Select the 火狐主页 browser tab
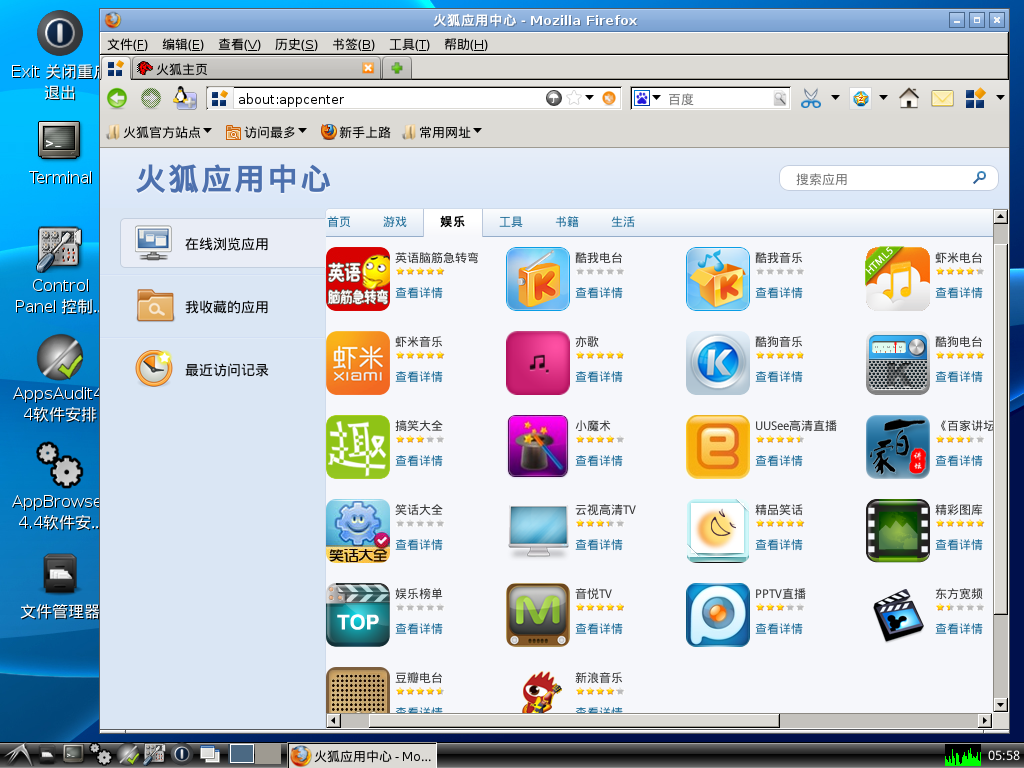Viewport: 1024px width, 768px height. tap(256, 68)
